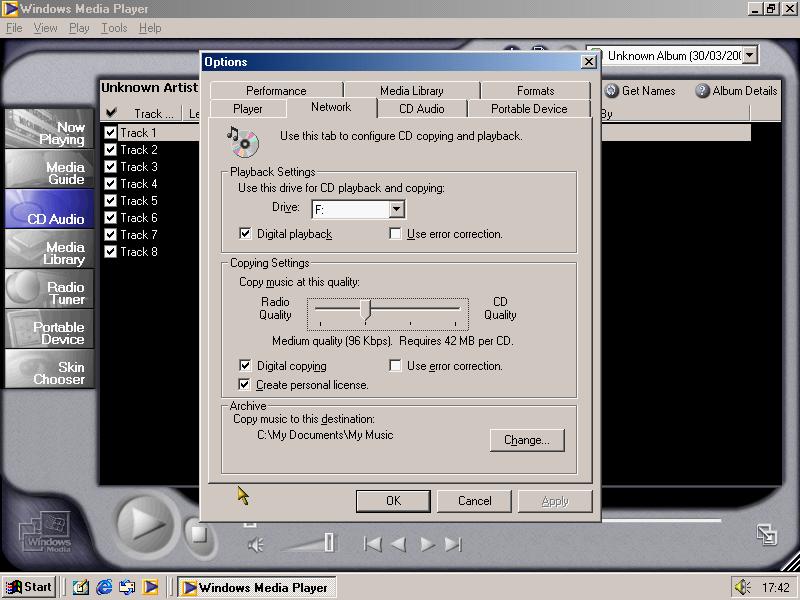The width and height of the screenshot is (800, 600).
Task: Click the Stop playback button
Action: pos(198,534)
